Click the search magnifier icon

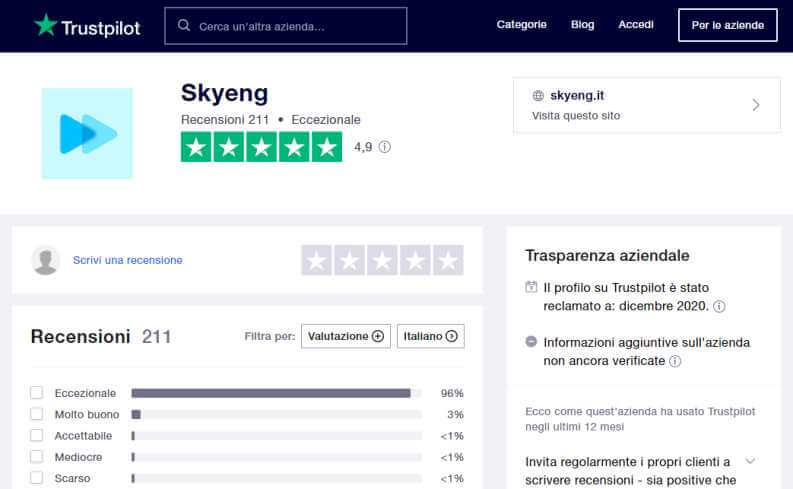184,25
